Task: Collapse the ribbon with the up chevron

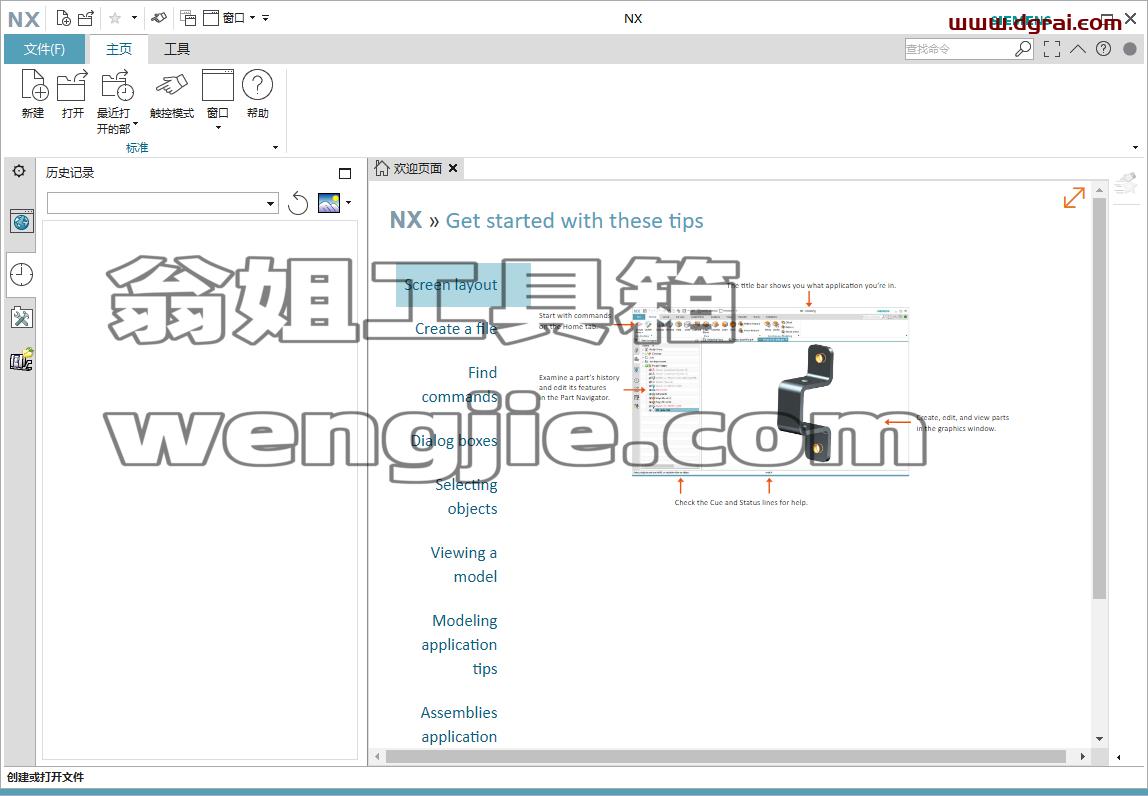Action: point(1078,49)
